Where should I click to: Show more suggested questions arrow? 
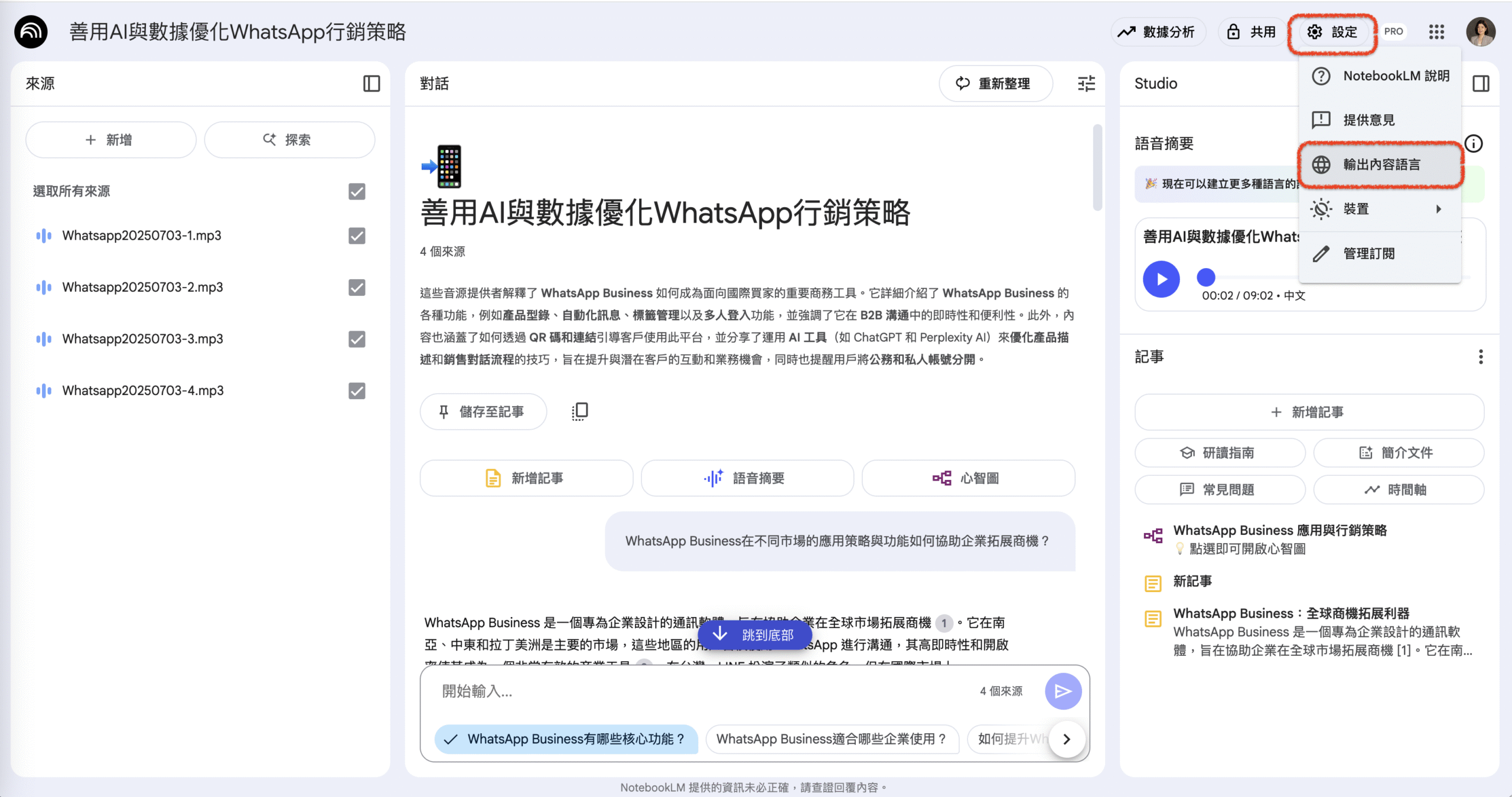(1067, 739)
